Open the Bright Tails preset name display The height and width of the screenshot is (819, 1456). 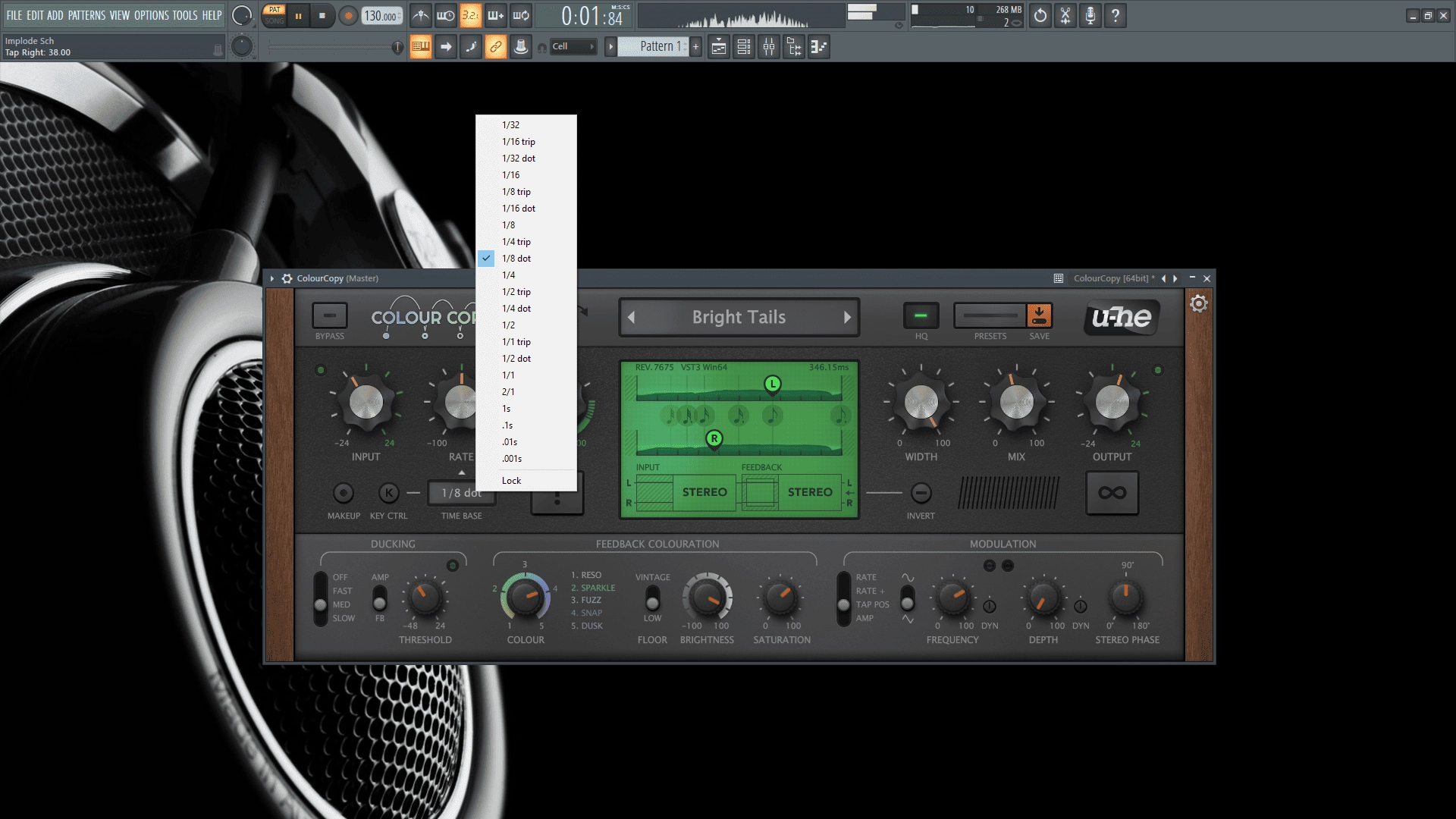739,318
